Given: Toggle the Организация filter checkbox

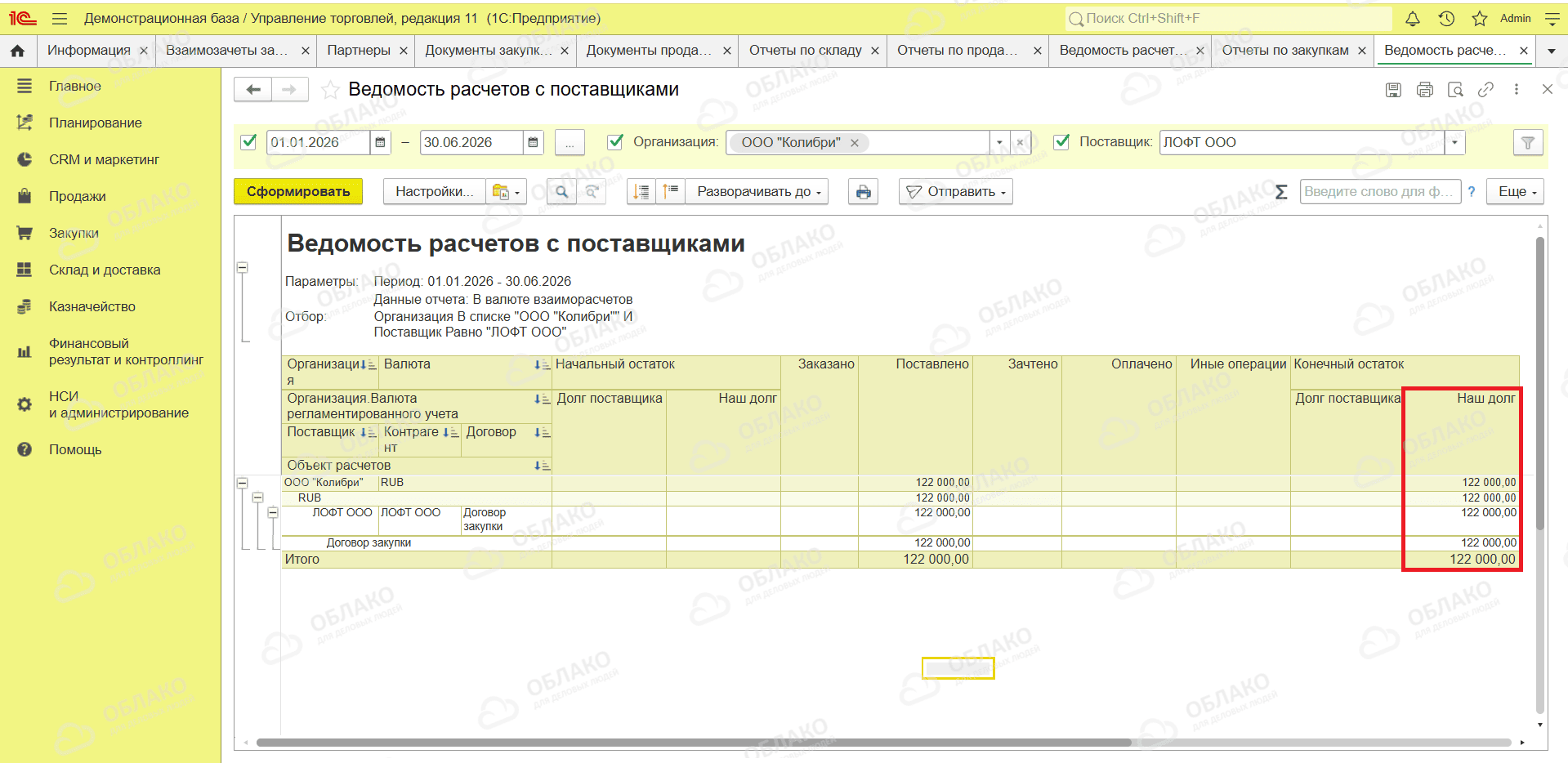Looking at the screenshot, I should (x=616, y=141).
